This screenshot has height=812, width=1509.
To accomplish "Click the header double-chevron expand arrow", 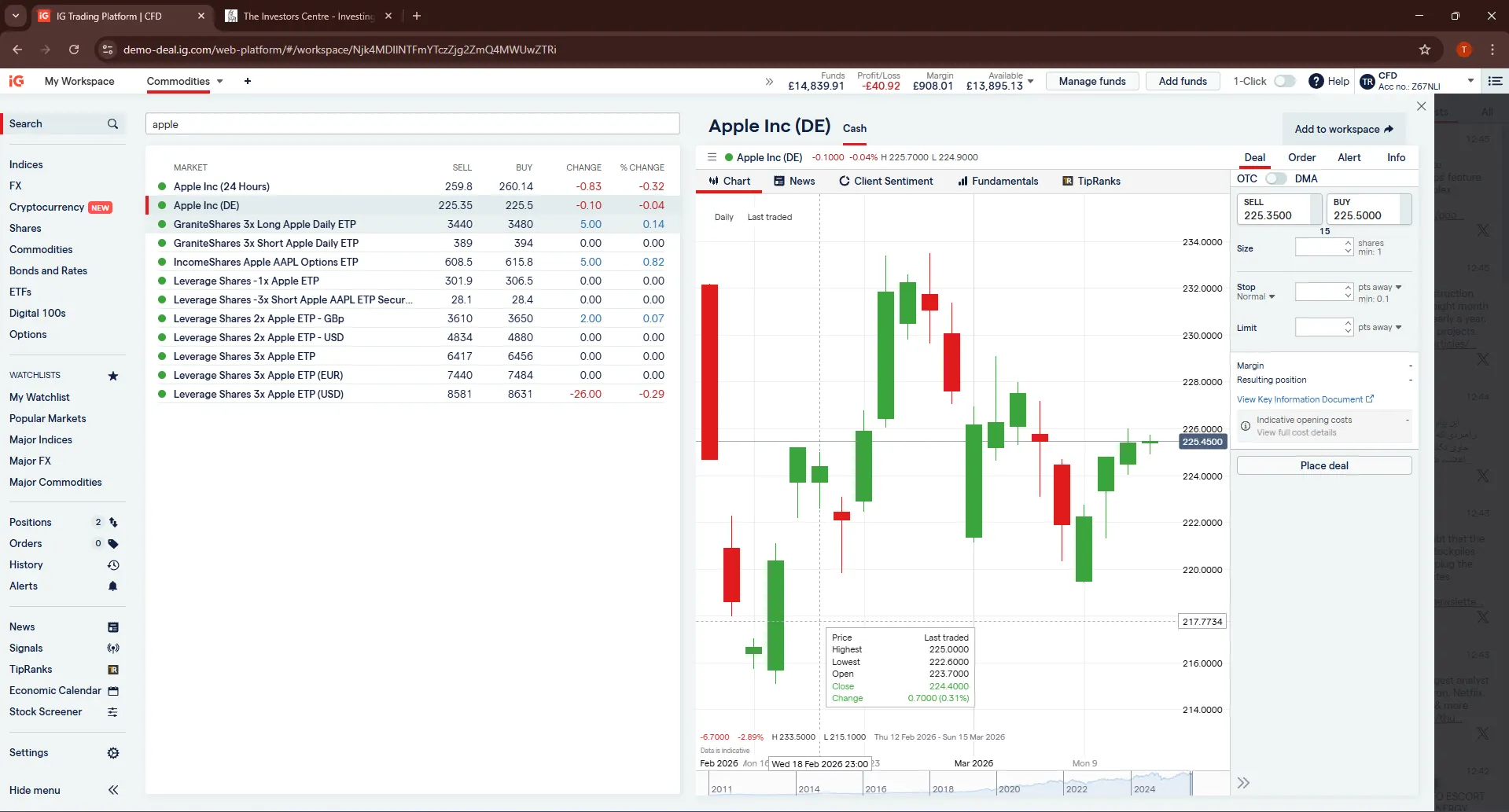I will point(769,82).
